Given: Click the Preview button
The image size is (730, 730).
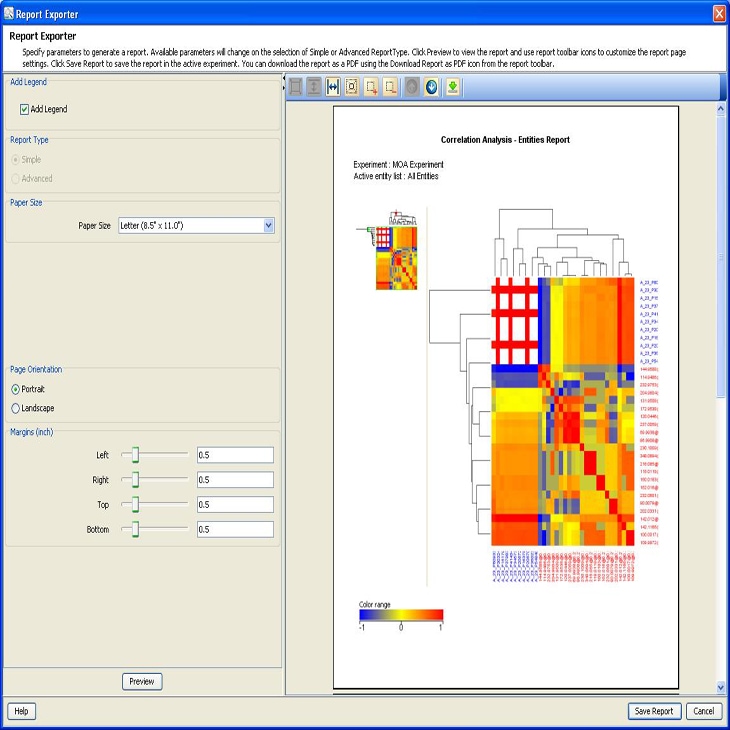Looking at the screenshot, I should click(142, 682).
